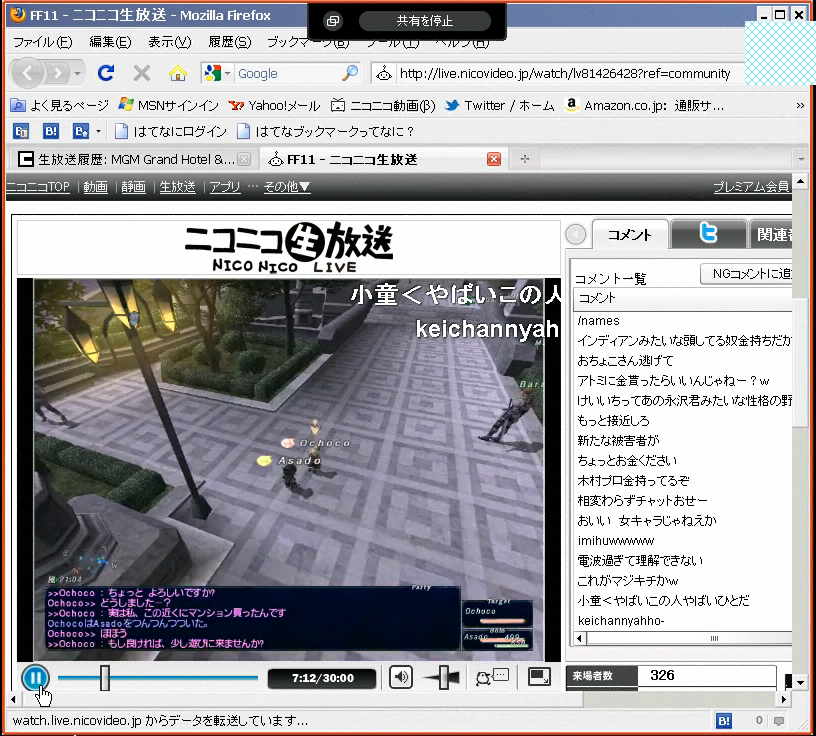The image size is (816, 736).
Task: Open the 静画 link in site navigation
Action: tap(133, 186)
